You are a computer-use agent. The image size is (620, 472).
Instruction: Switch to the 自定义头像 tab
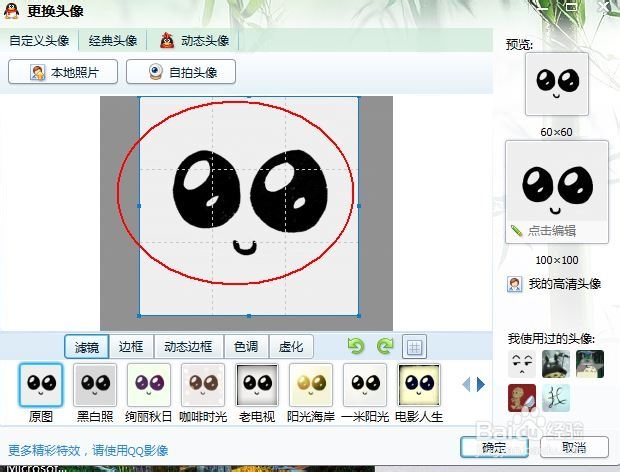pyautogui.click(x=39, y=40)
